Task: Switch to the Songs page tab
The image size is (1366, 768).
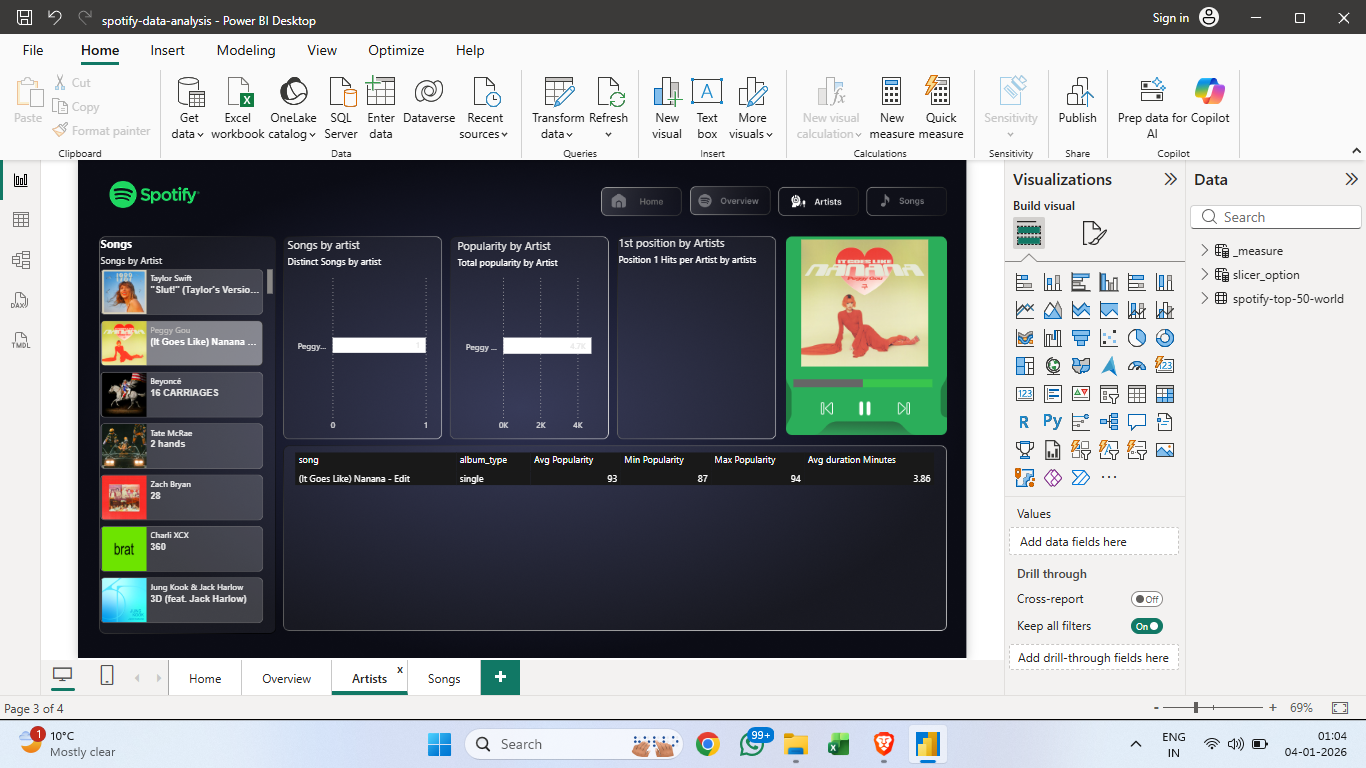Action: [444, 678]
